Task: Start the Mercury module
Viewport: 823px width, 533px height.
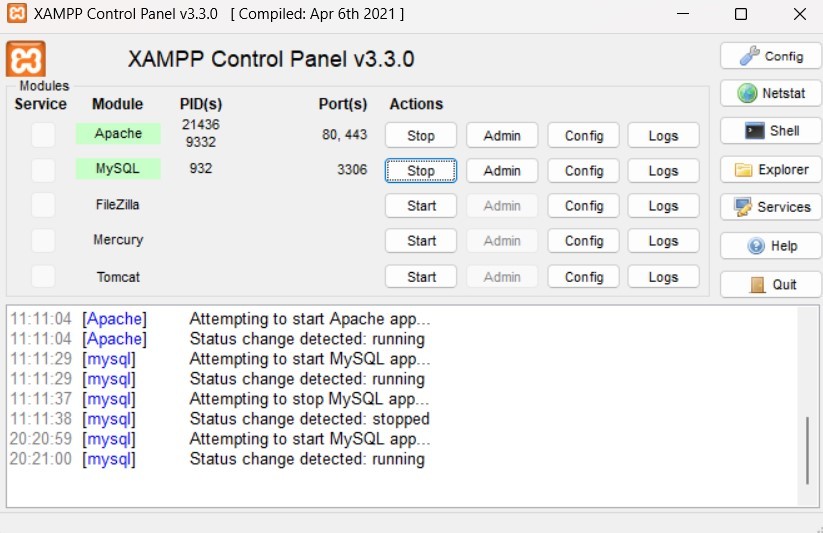Action: [x=421, y=241]
